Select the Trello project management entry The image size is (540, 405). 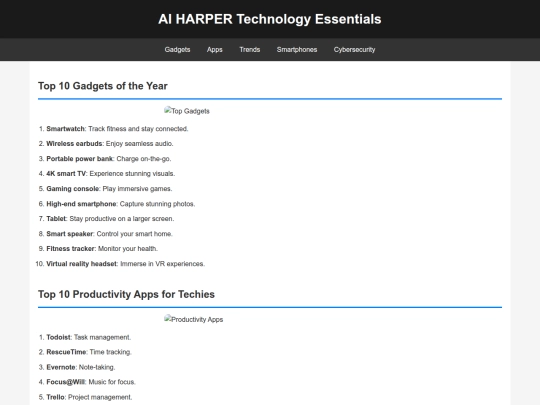tap(89, 397)
